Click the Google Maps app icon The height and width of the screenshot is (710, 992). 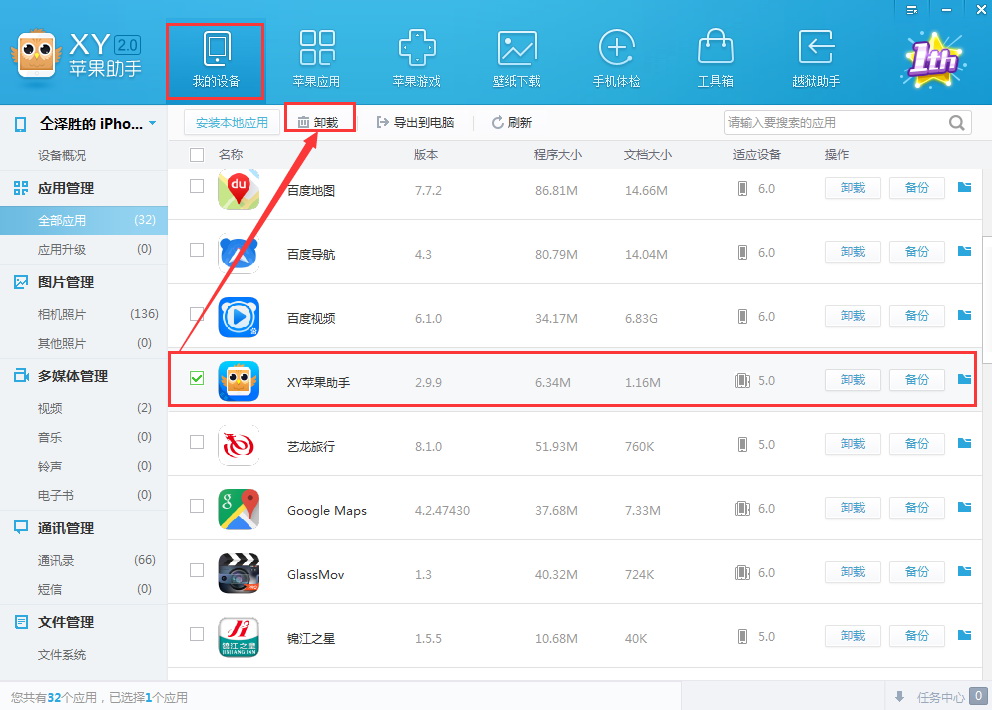click(239, 509)
